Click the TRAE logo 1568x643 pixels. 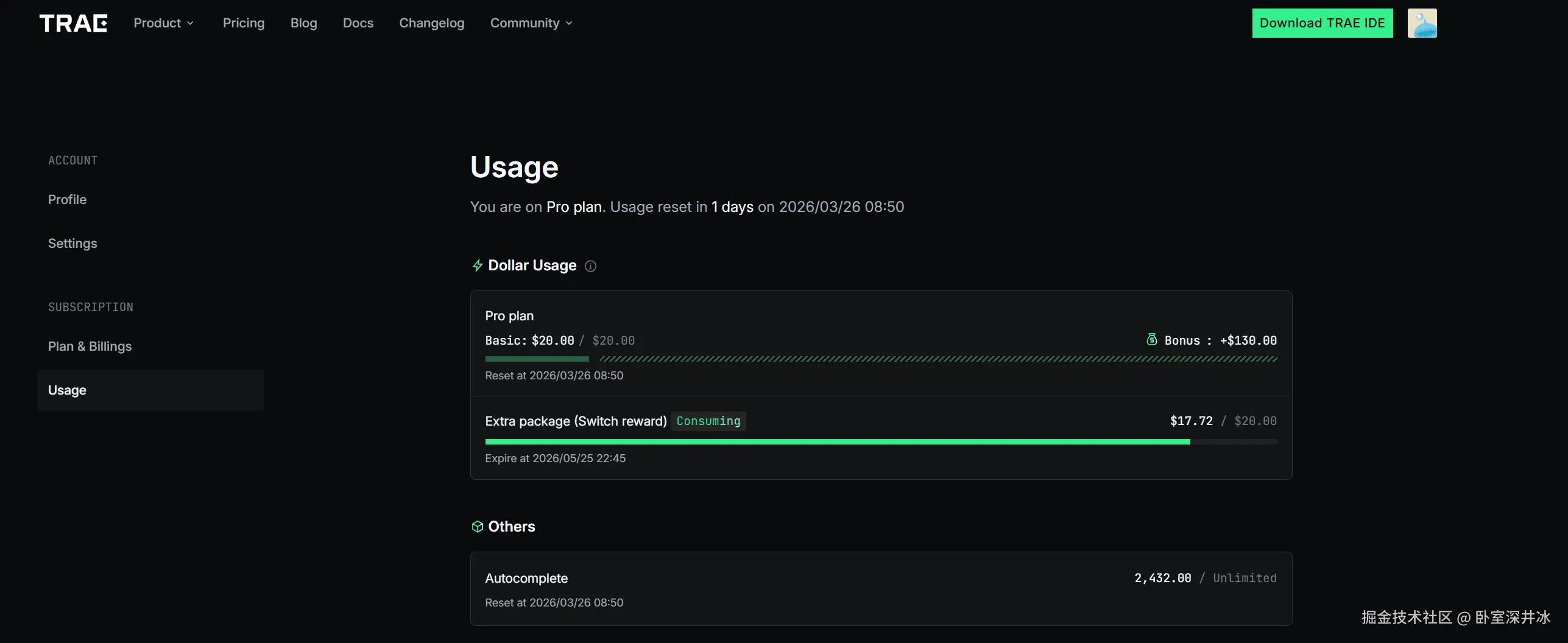(73, 23)
